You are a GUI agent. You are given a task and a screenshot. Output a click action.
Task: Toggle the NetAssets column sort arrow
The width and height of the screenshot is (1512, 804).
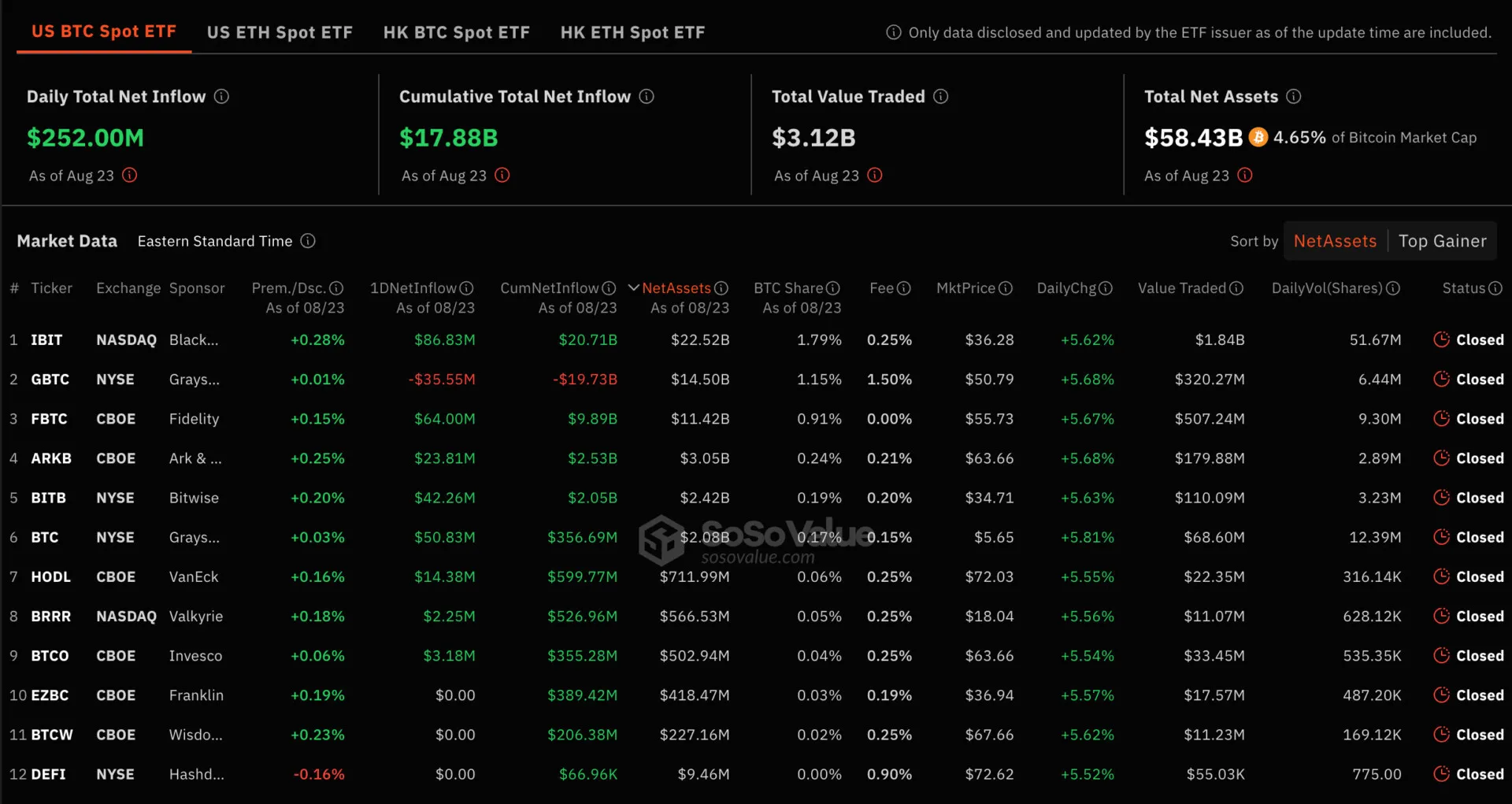pyautogui.click(x=633, y=288)
